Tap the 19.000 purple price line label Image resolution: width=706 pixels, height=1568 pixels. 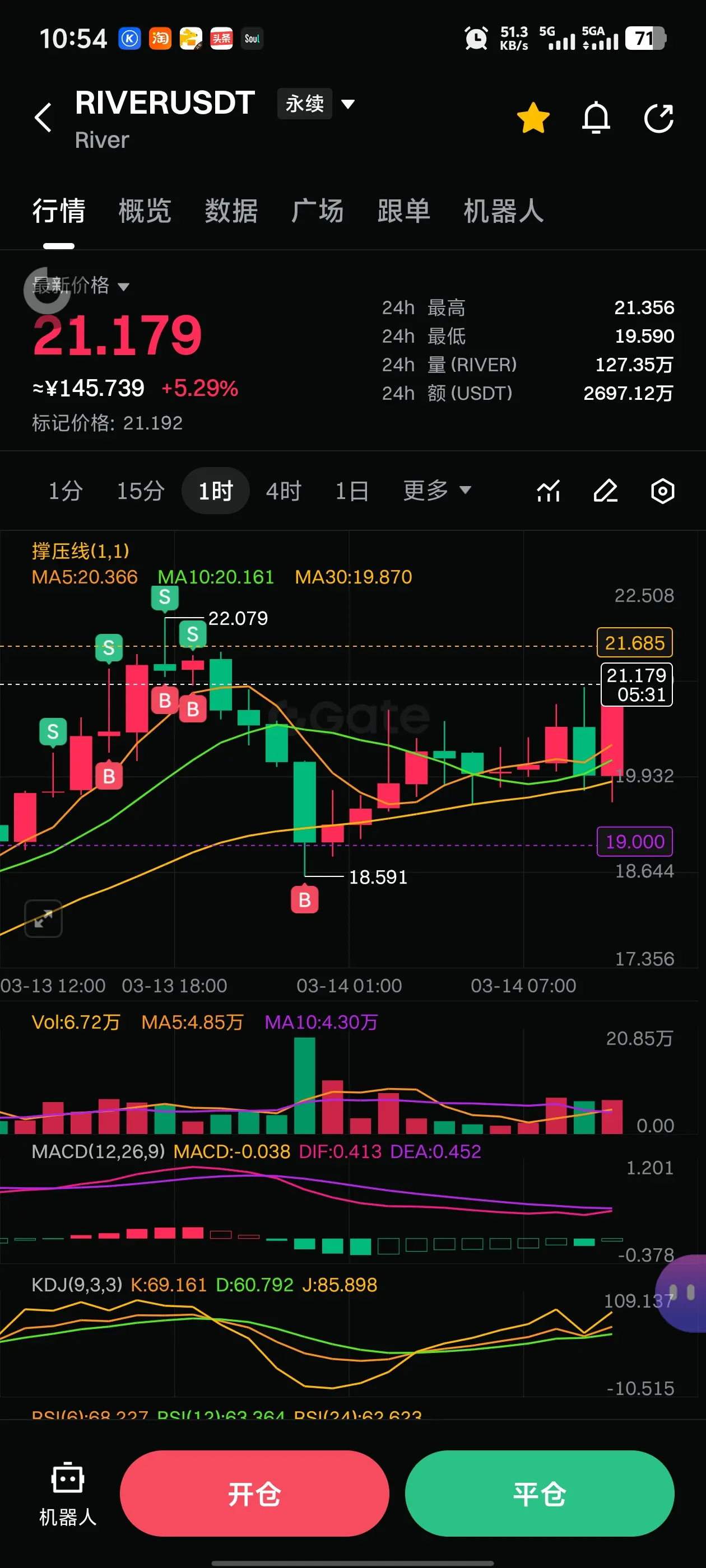tap(635, 841)
